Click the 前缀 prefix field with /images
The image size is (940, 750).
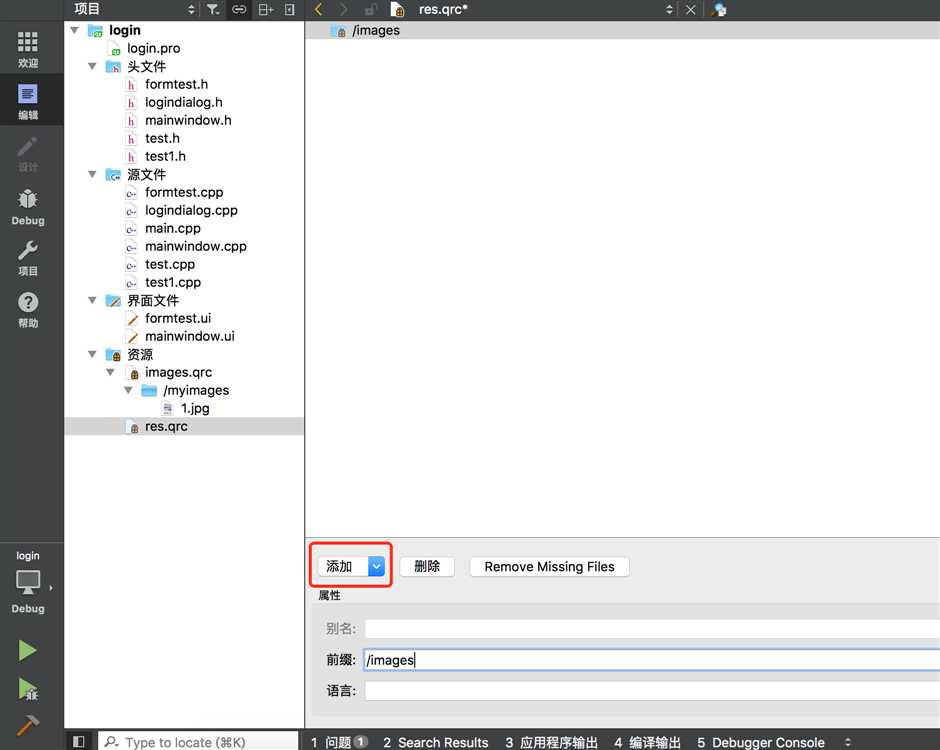tap(652, 659)
